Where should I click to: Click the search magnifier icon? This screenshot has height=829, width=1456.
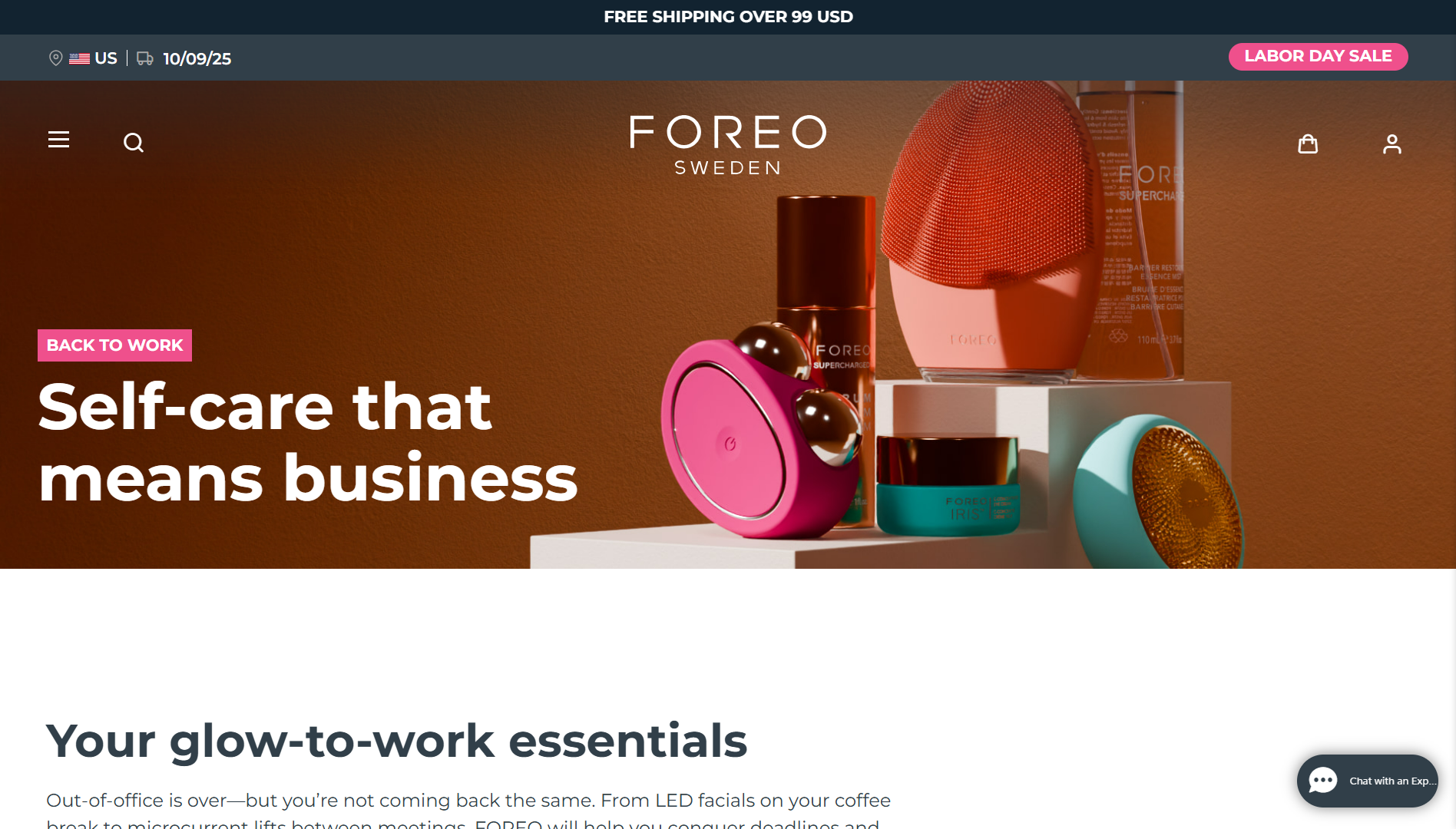pos(134,143)
